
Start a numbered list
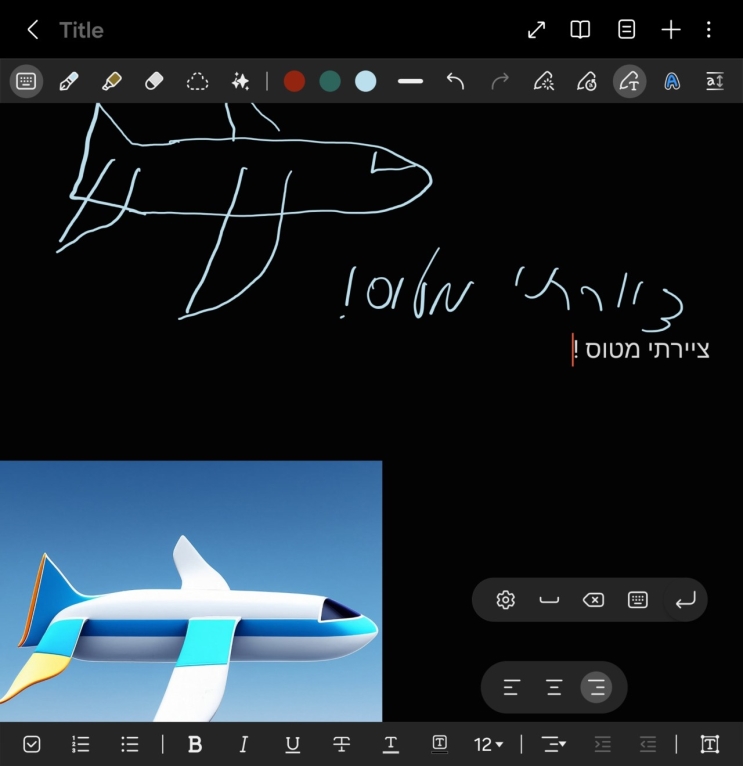pyautogui.click(x=81, y=744)
